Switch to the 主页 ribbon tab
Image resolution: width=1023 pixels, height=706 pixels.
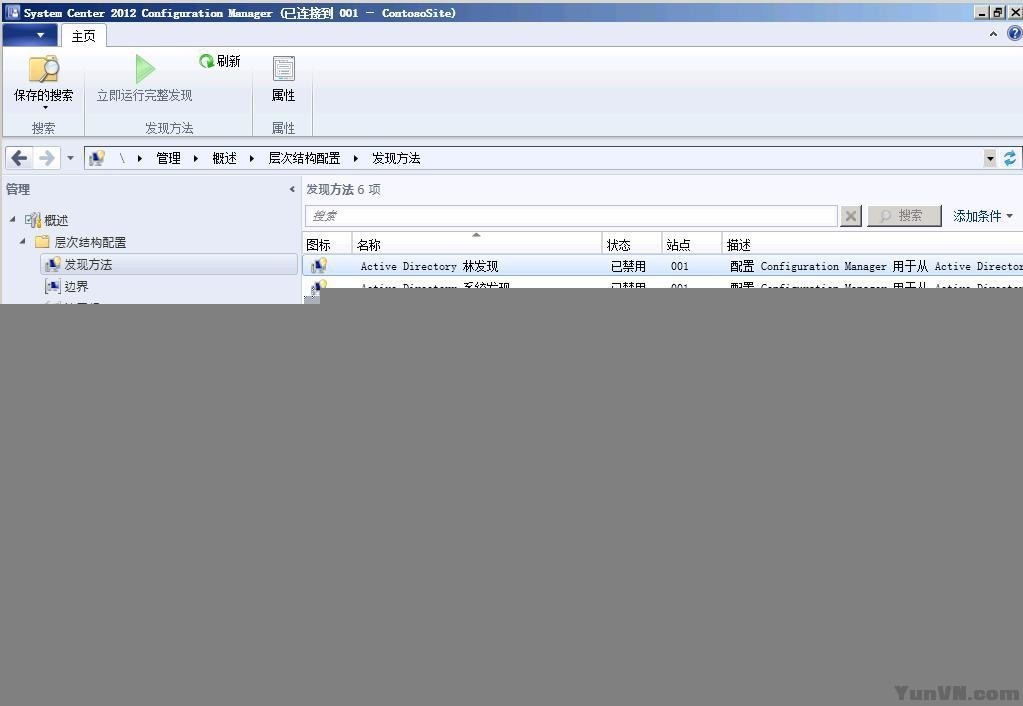pyautogui.click(x=84, y=36)
